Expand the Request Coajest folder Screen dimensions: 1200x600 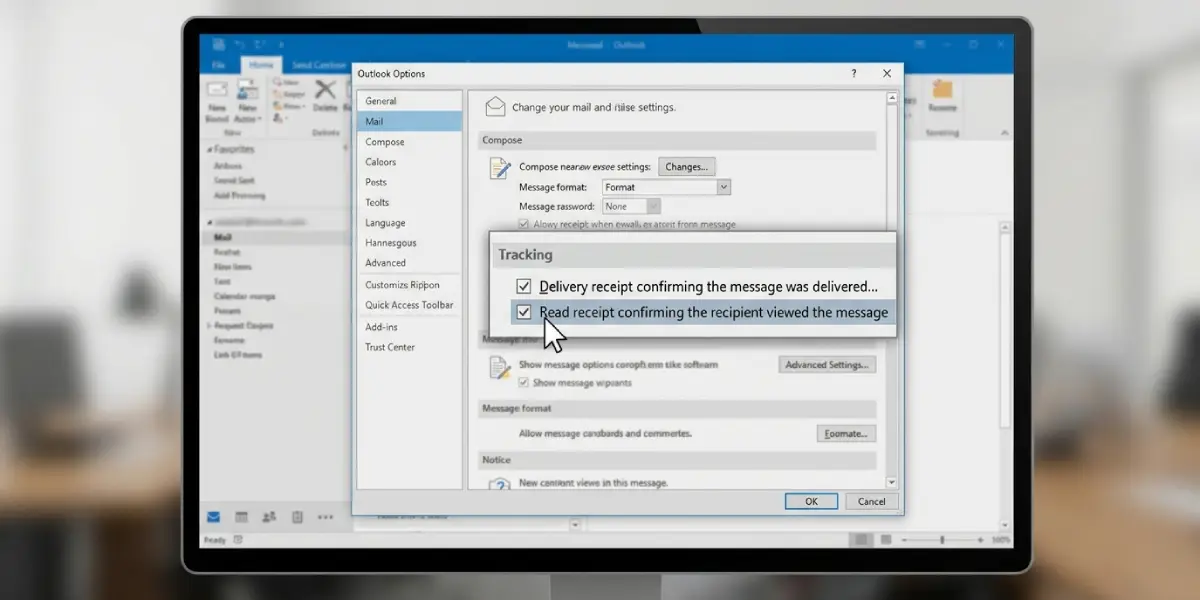[208, 326]
